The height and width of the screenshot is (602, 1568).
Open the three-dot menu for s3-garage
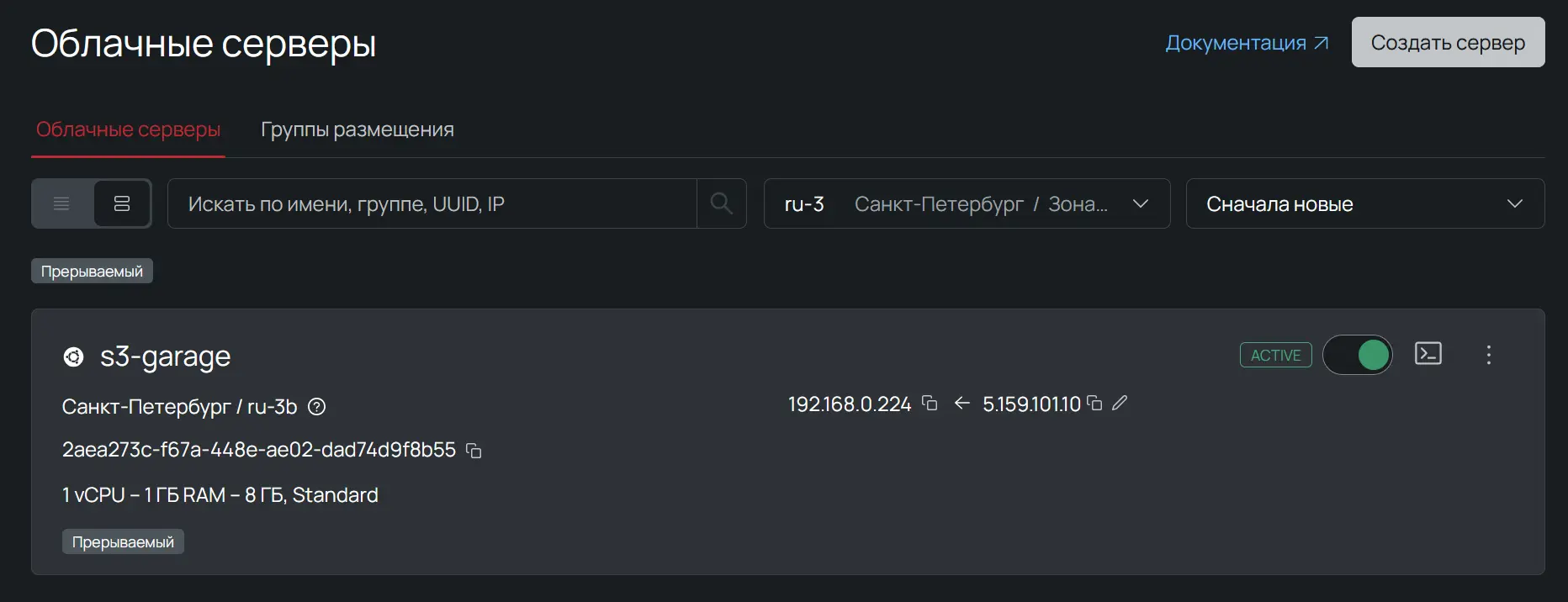tap(1488, 355)
